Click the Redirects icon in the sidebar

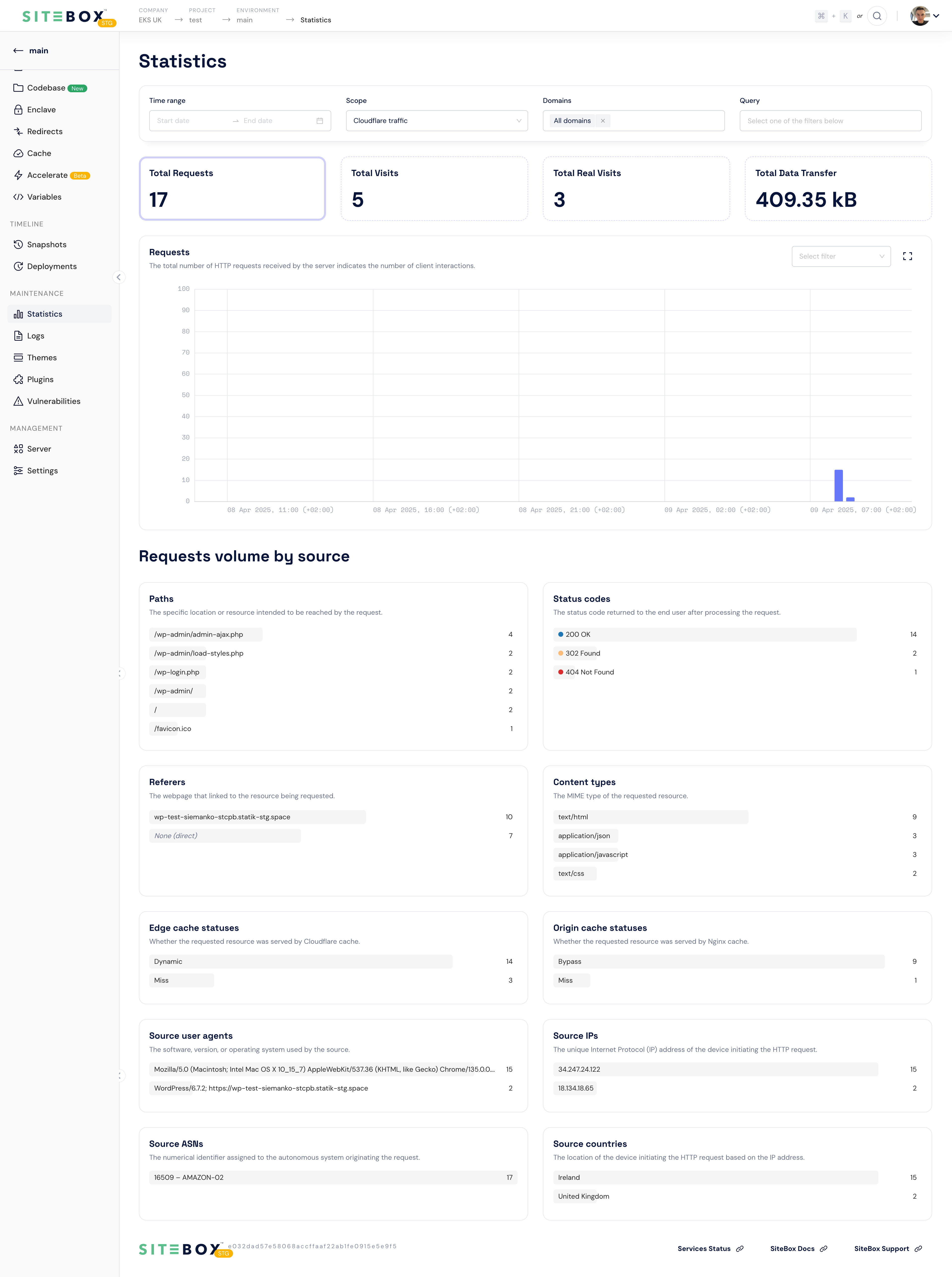18,131
